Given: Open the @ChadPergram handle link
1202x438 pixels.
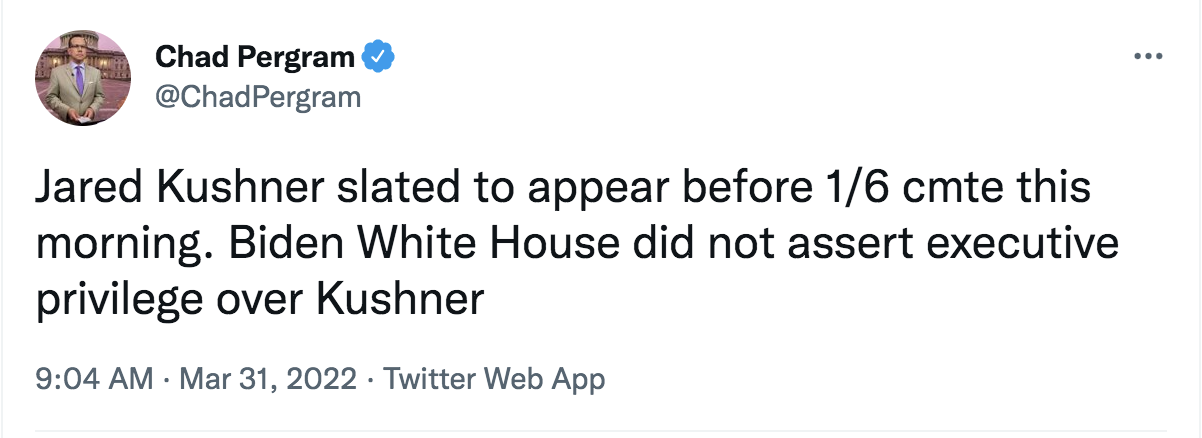Looking at the screenshot, I should tap(257, 98).
